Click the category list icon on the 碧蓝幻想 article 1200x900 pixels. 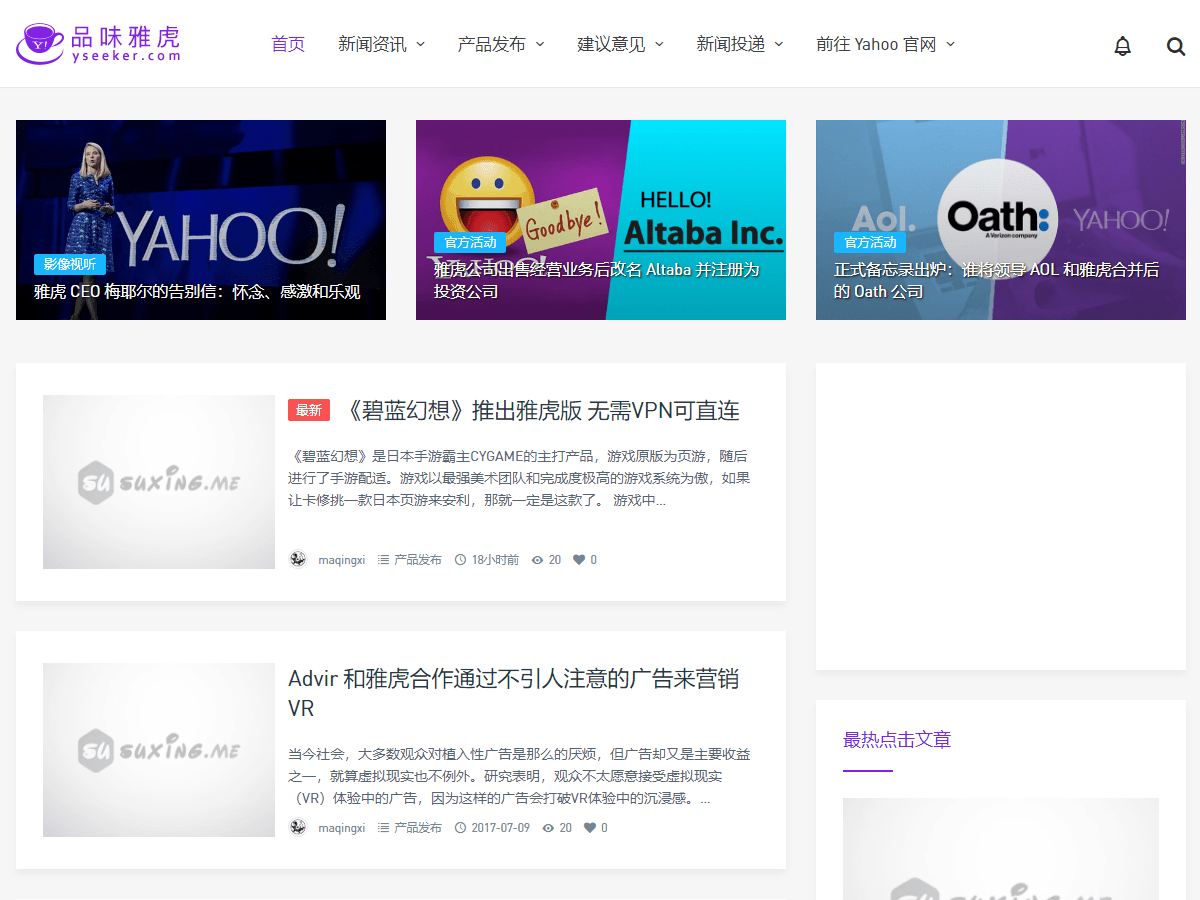click(383, 560)
